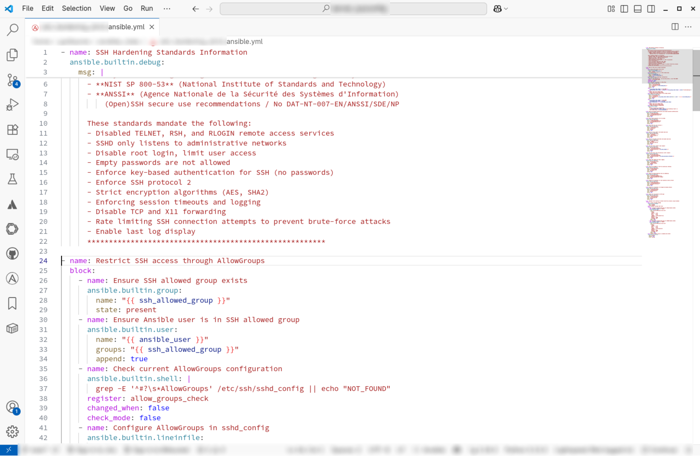This screenshot has width=700, height=456.
Task: Open the Go menu
Action: point(128,8)
